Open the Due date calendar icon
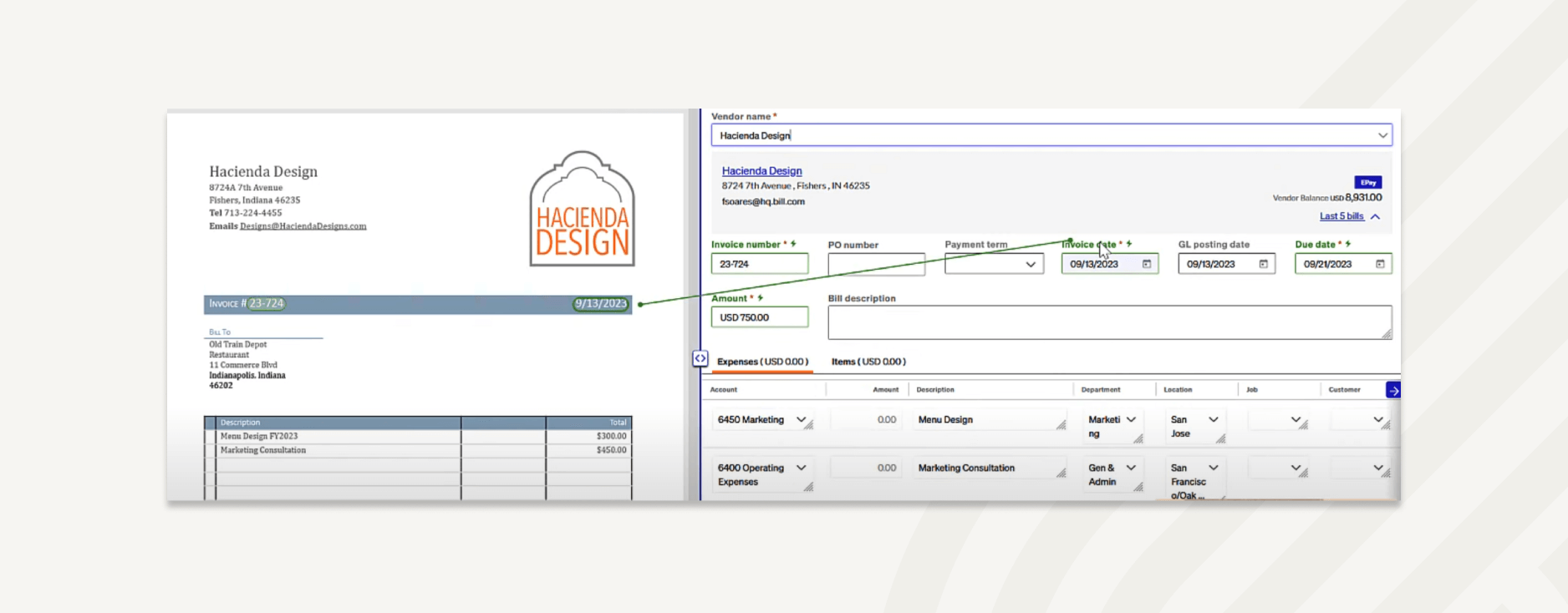This screenshot has width=1568, height=613. coord(1380,264)
